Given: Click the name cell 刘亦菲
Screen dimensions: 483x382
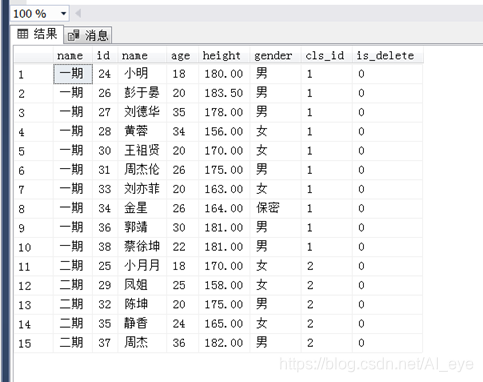Looking at the screenshot, I should pyautogui.click(x=142, y=189).
